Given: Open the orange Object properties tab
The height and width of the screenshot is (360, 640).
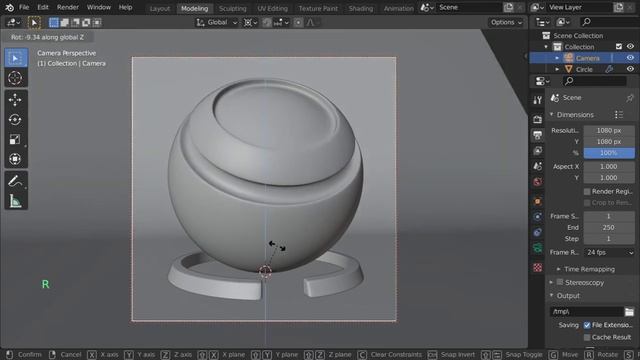Looking at the screenshot, I should pos(538,201).
